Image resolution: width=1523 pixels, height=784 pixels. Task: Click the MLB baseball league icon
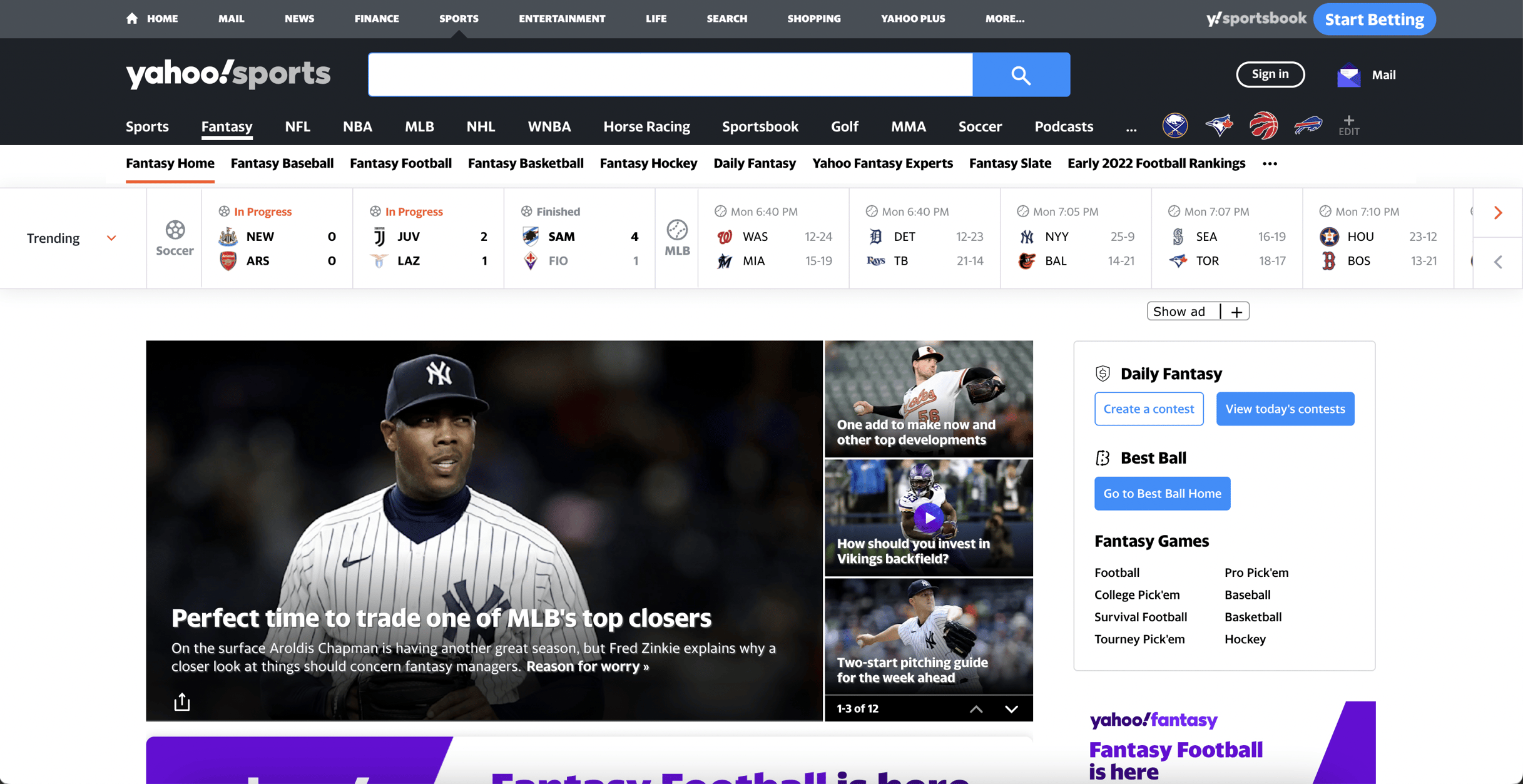pyautogui.click(x=676, y=230)
